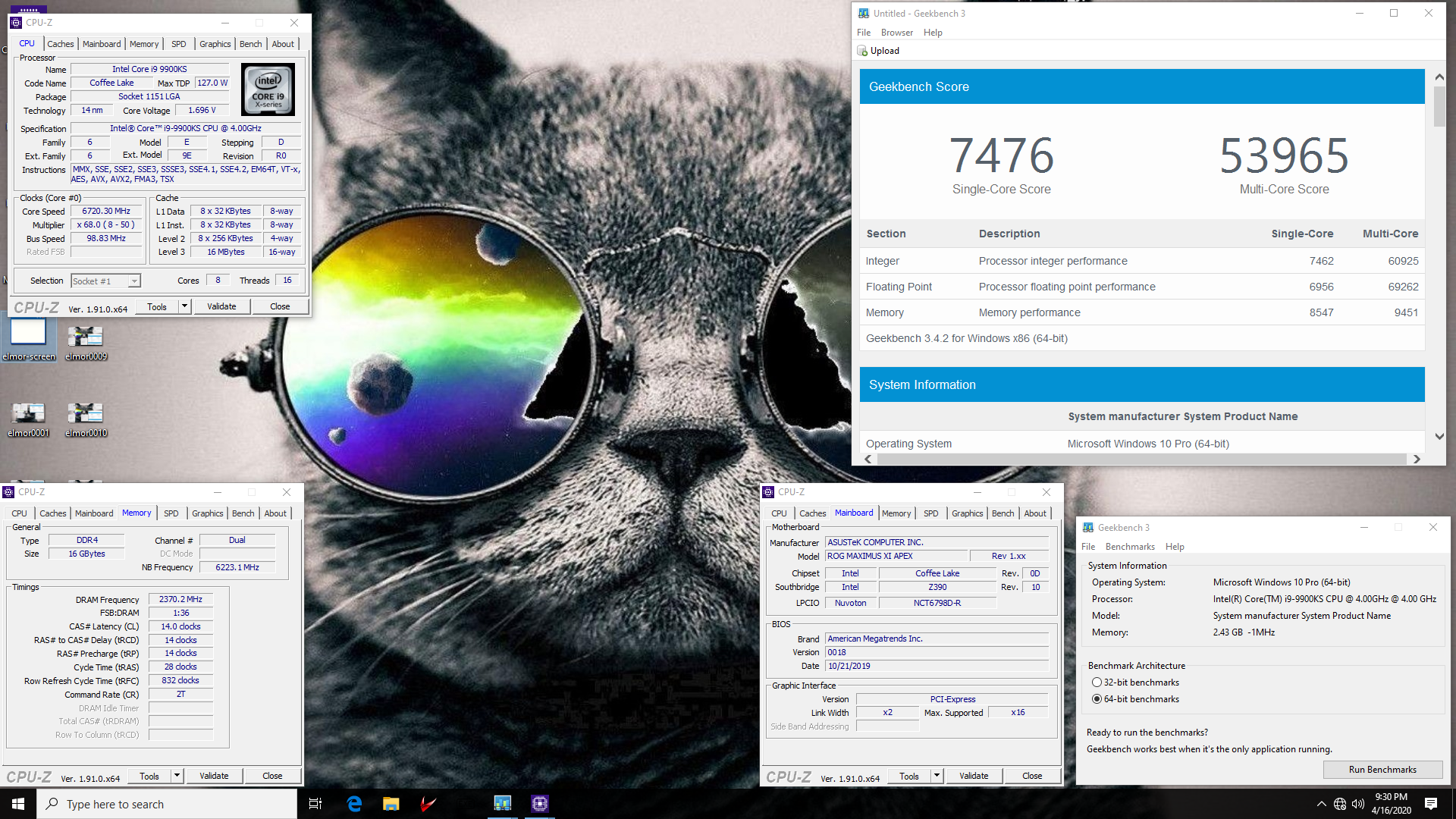Open elmor0010 desktop thumbnail
Viewport: 1456px width, 819px height.
pyautogui.click(x=86, y=419)
